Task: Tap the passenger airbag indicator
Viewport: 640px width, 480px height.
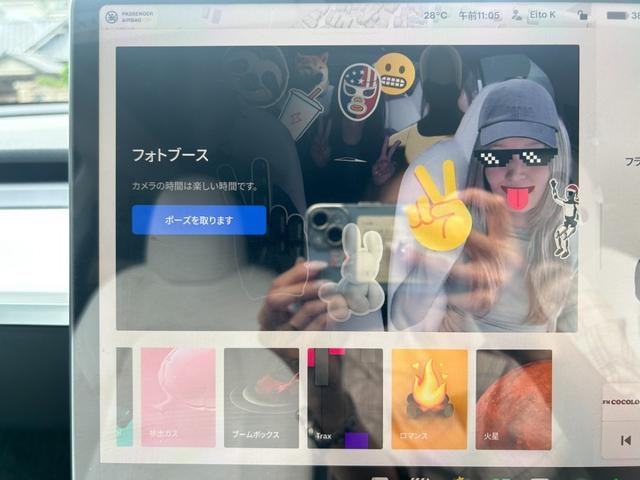Action: tap(129, 16)
